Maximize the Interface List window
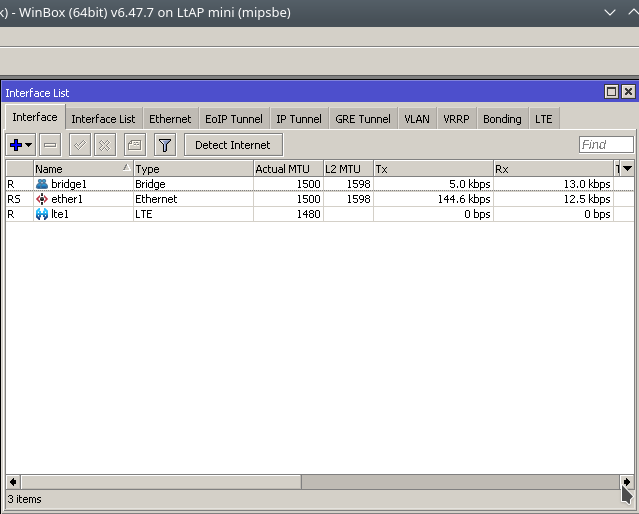Image resolution: width=639 pixels, height=514 pixels. (611, 92)
